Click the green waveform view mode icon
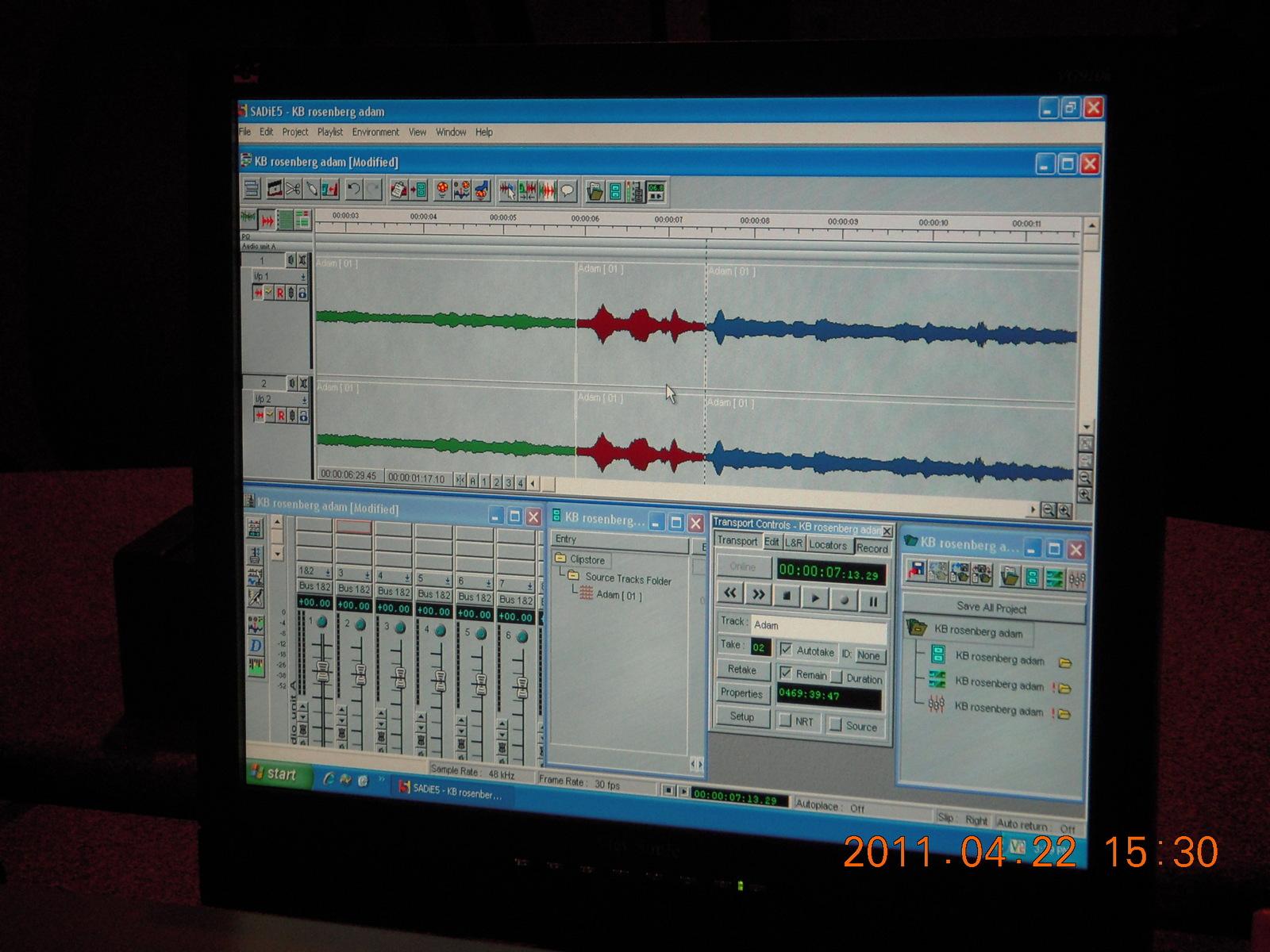 (x=248, y=218)
